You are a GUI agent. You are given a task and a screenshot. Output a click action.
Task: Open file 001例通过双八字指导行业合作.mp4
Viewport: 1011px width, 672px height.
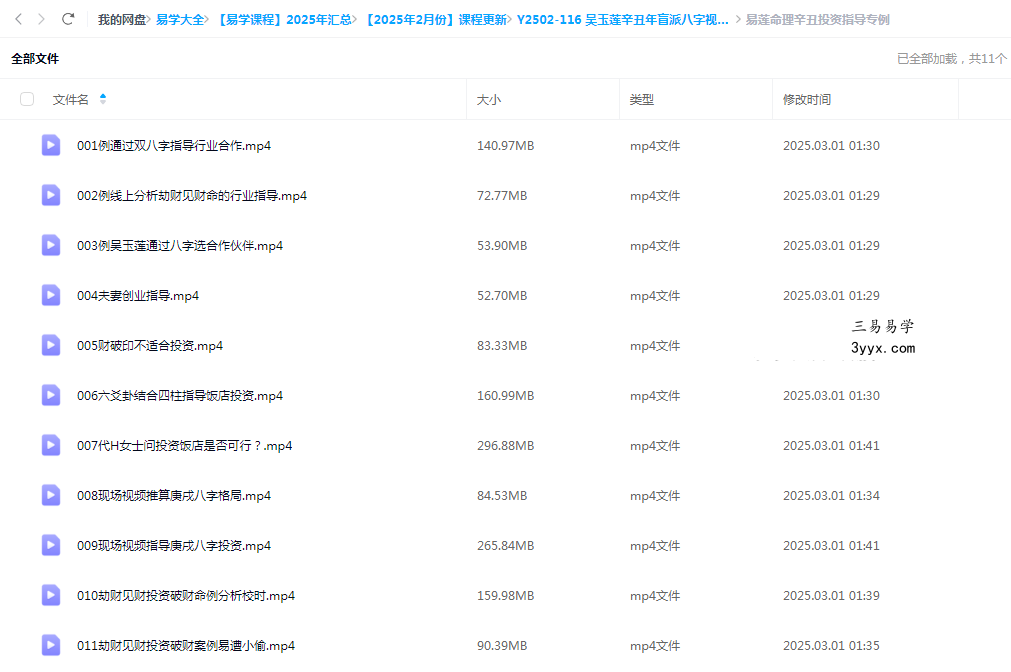click(x=174, y=146)
